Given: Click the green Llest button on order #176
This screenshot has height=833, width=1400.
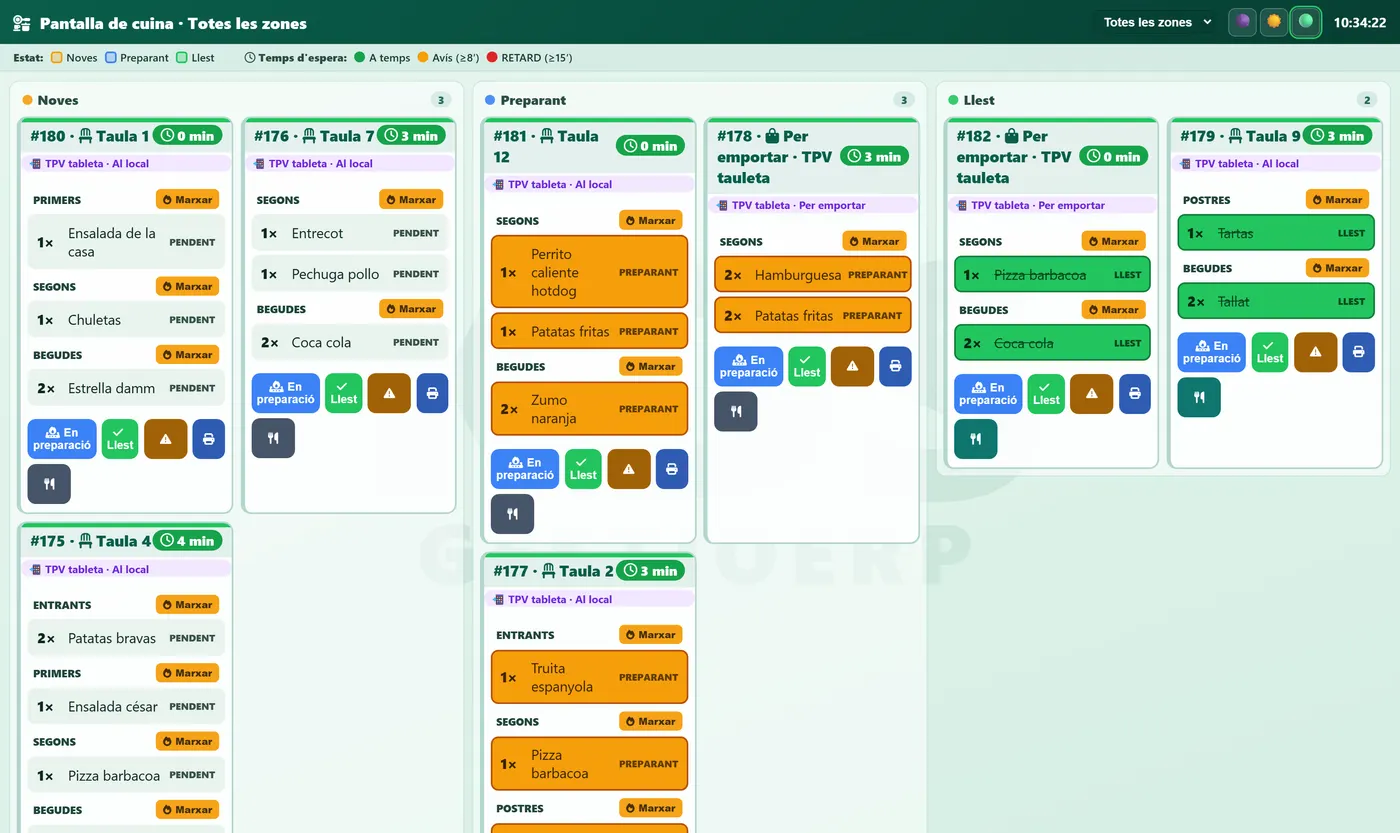Looking at the screenshot, I should point(344,393).
